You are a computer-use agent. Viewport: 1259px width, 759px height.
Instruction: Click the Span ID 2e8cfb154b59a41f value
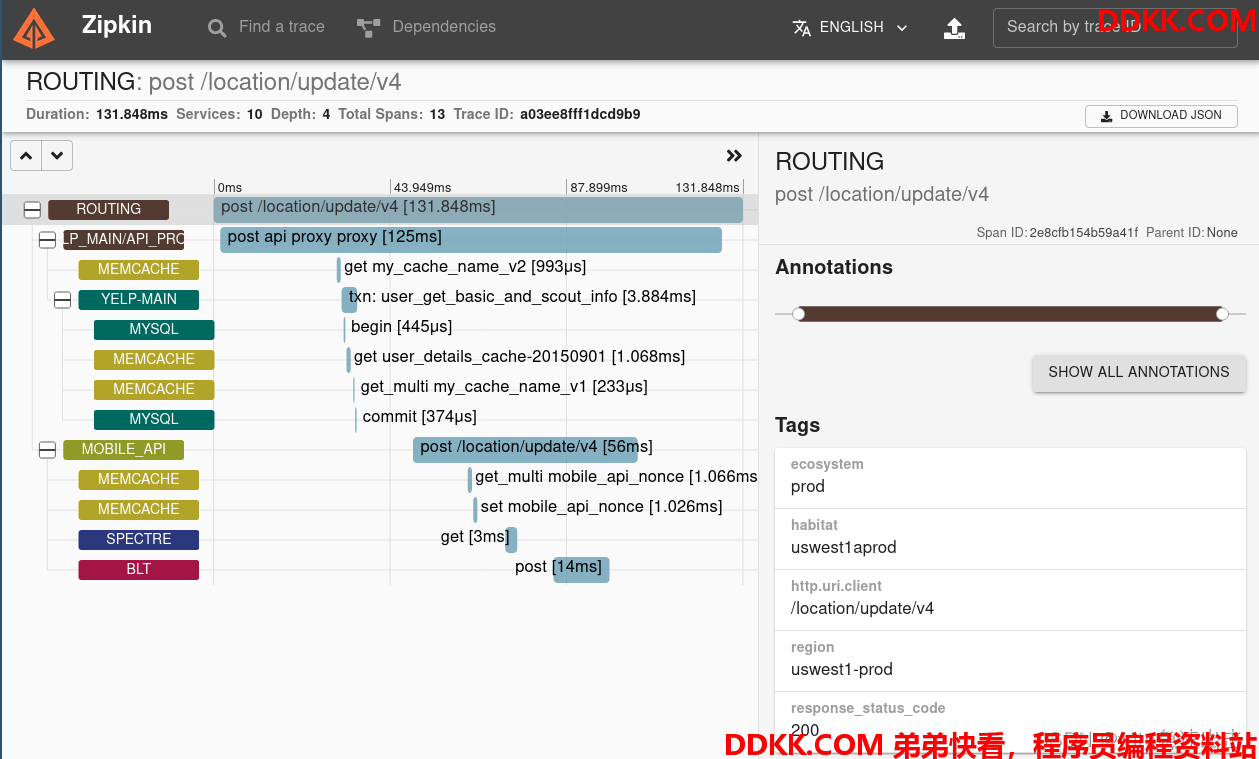[x=1083, y=233]
